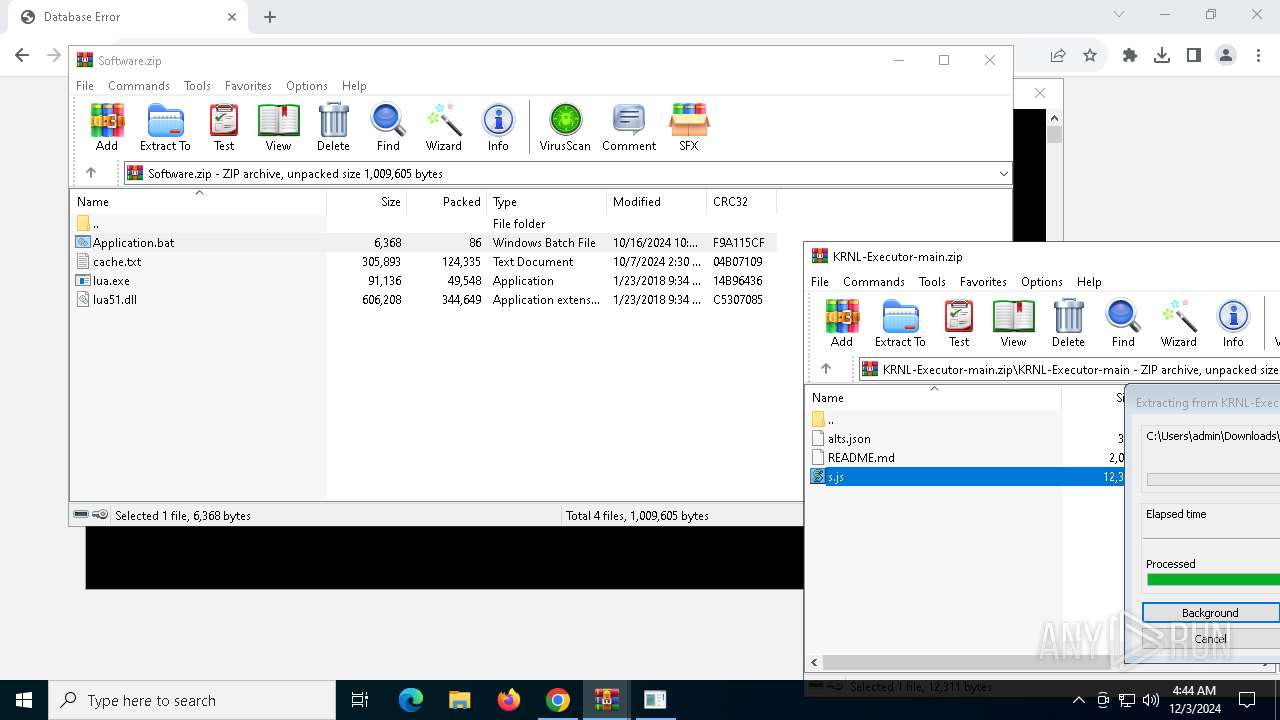Open Options menu in Software.zip window
The height and width of the screenshot is (720, 1280).
click(307, 86)
